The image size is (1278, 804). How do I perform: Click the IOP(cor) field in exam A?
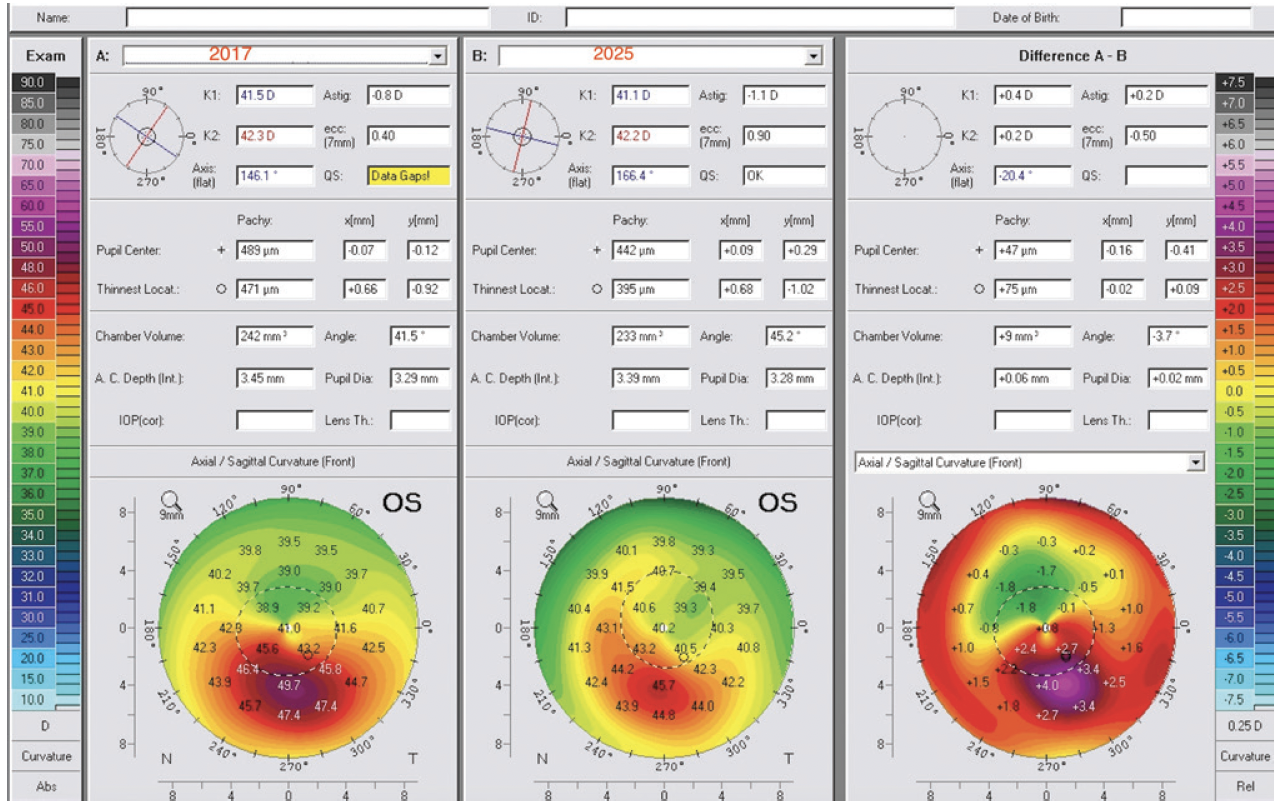click(x=275, y=420)
